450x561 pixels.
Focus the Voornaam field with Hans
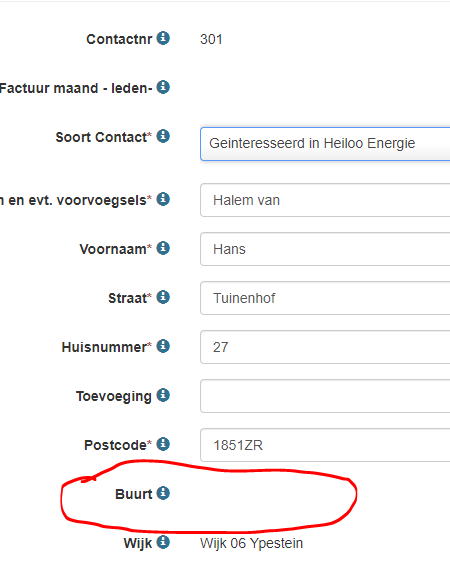pyautogui.click(x=325, y=249)
